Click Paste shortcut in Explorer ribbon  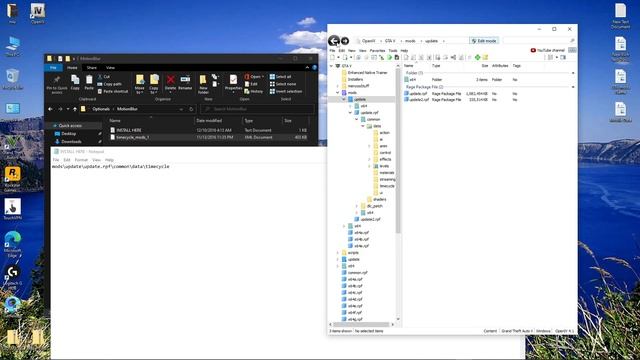113,91
